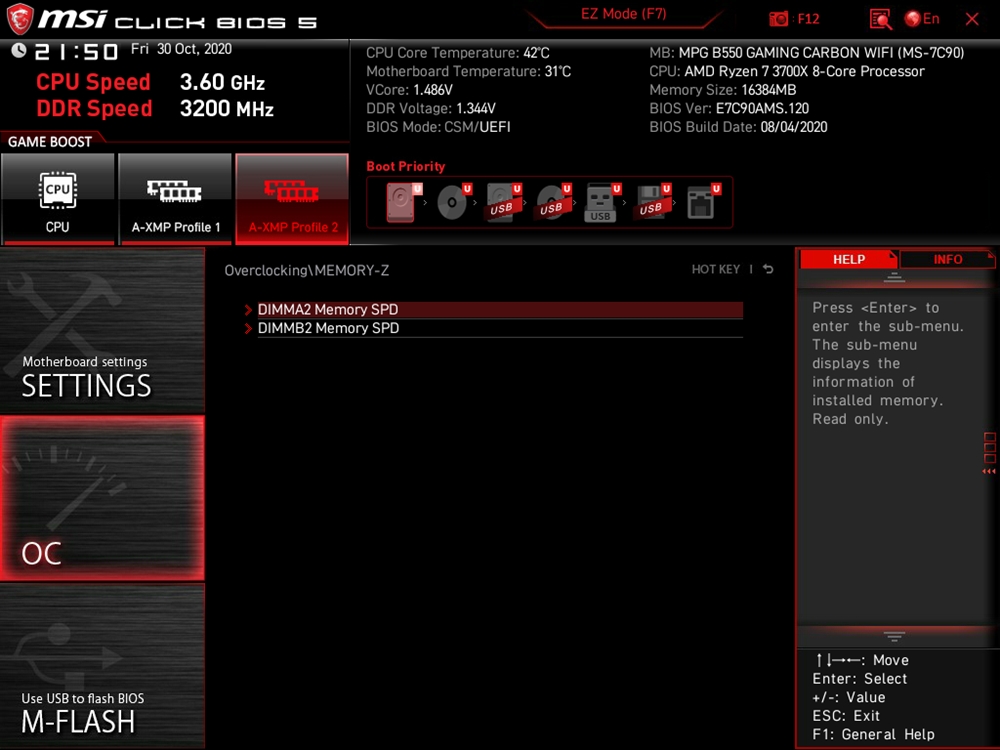Open M-FLASH to flash BIOS
This screenshot has width=1000, height=750.
(x=102, y=666)
